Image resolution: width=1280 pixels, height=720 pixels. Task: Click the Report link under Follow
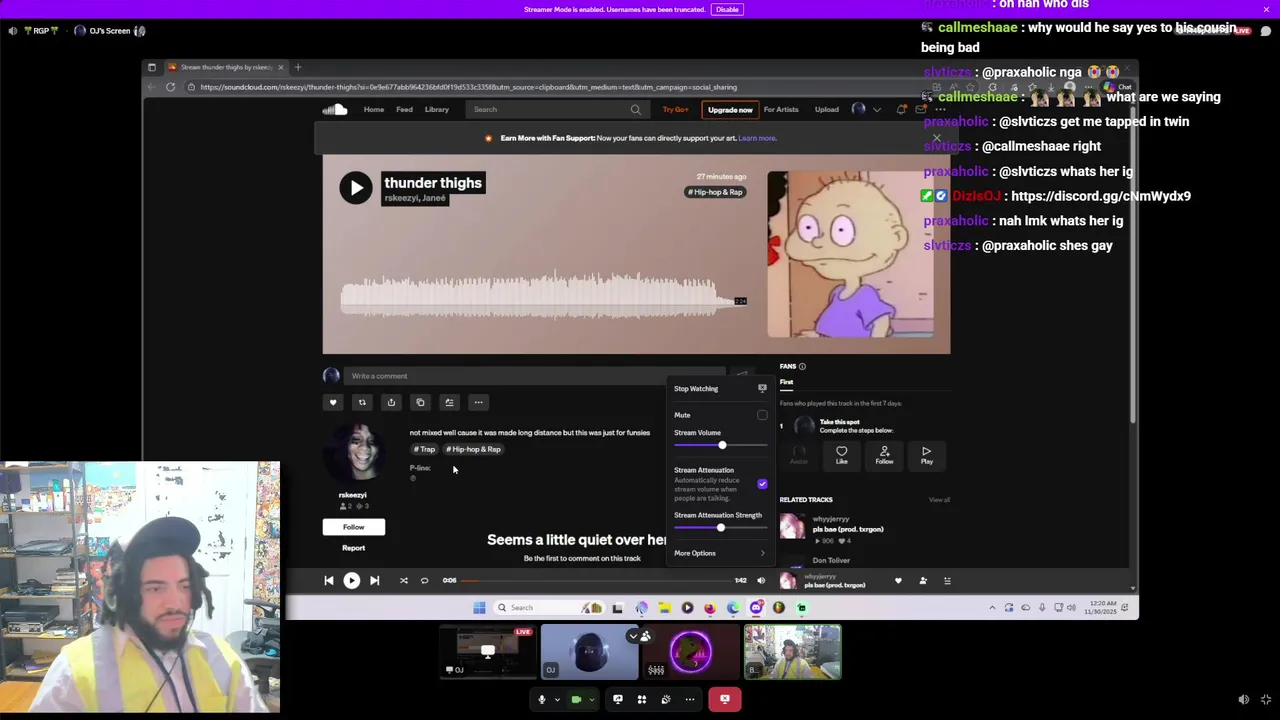[x=354, y=548]
